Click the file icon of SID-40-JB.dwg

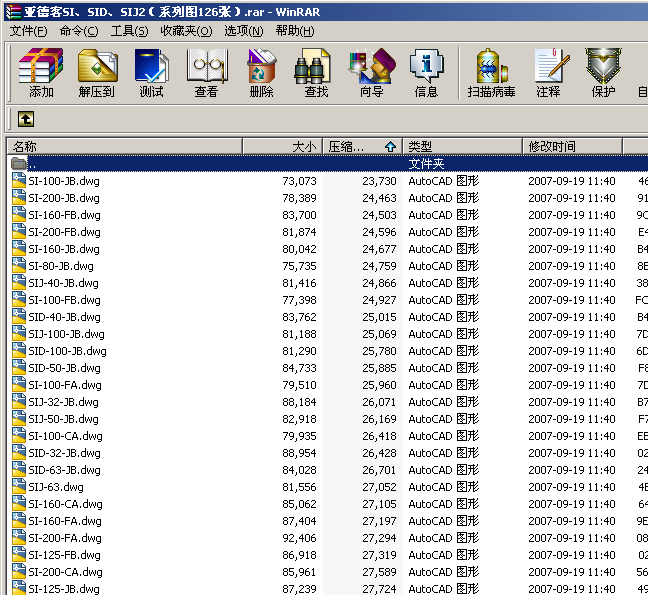pyautogui.click(x=19, y=317)
